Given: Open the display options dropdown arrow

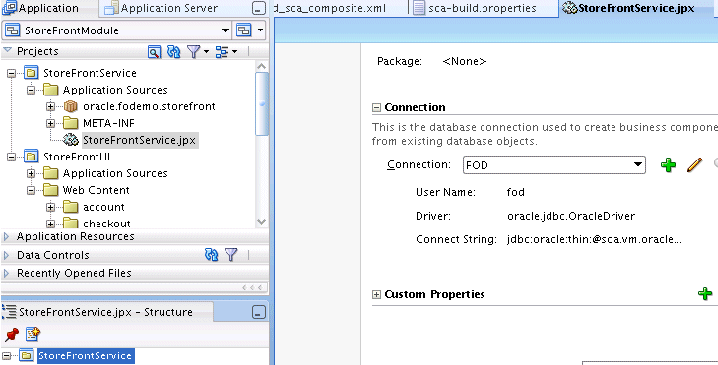Looking at the screenshot, I should click(x=234, y=52).
